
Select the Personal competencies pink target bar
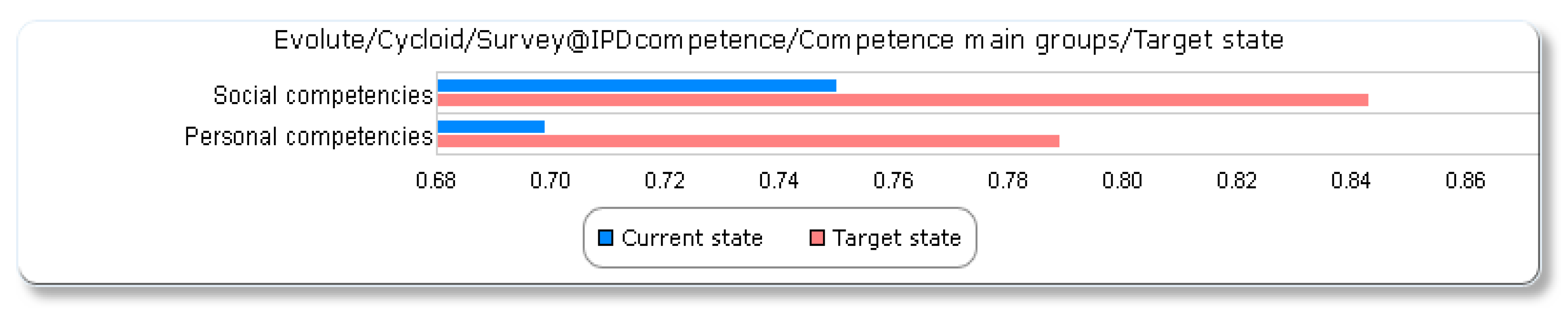click(x=748, y=141)
